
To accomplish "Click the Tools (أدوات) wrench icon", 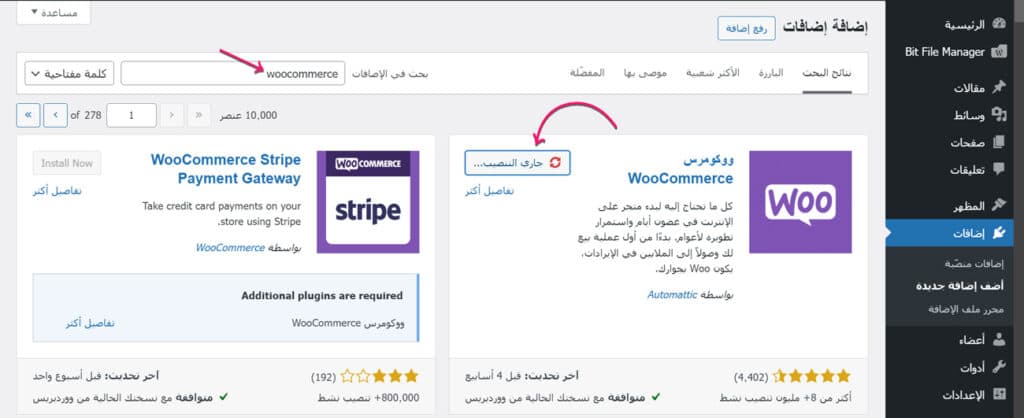I will pos(999,367).
